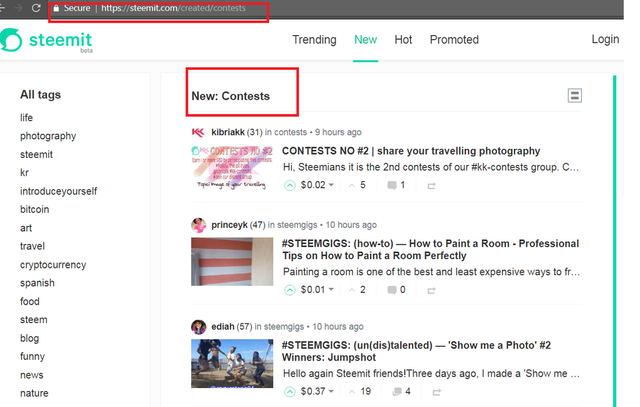This screenshot has width=640, height=407.
Task: Switch to the Hot tab
Action: (403, 40)
